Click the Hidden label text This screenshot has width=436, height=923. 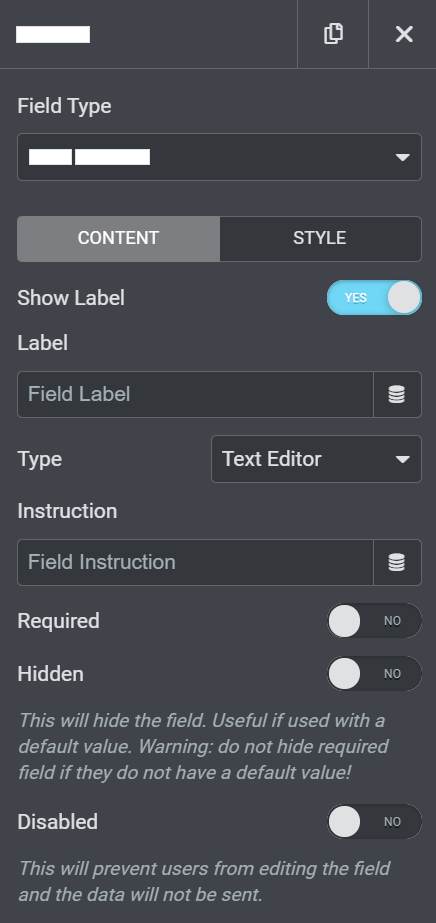51,674
